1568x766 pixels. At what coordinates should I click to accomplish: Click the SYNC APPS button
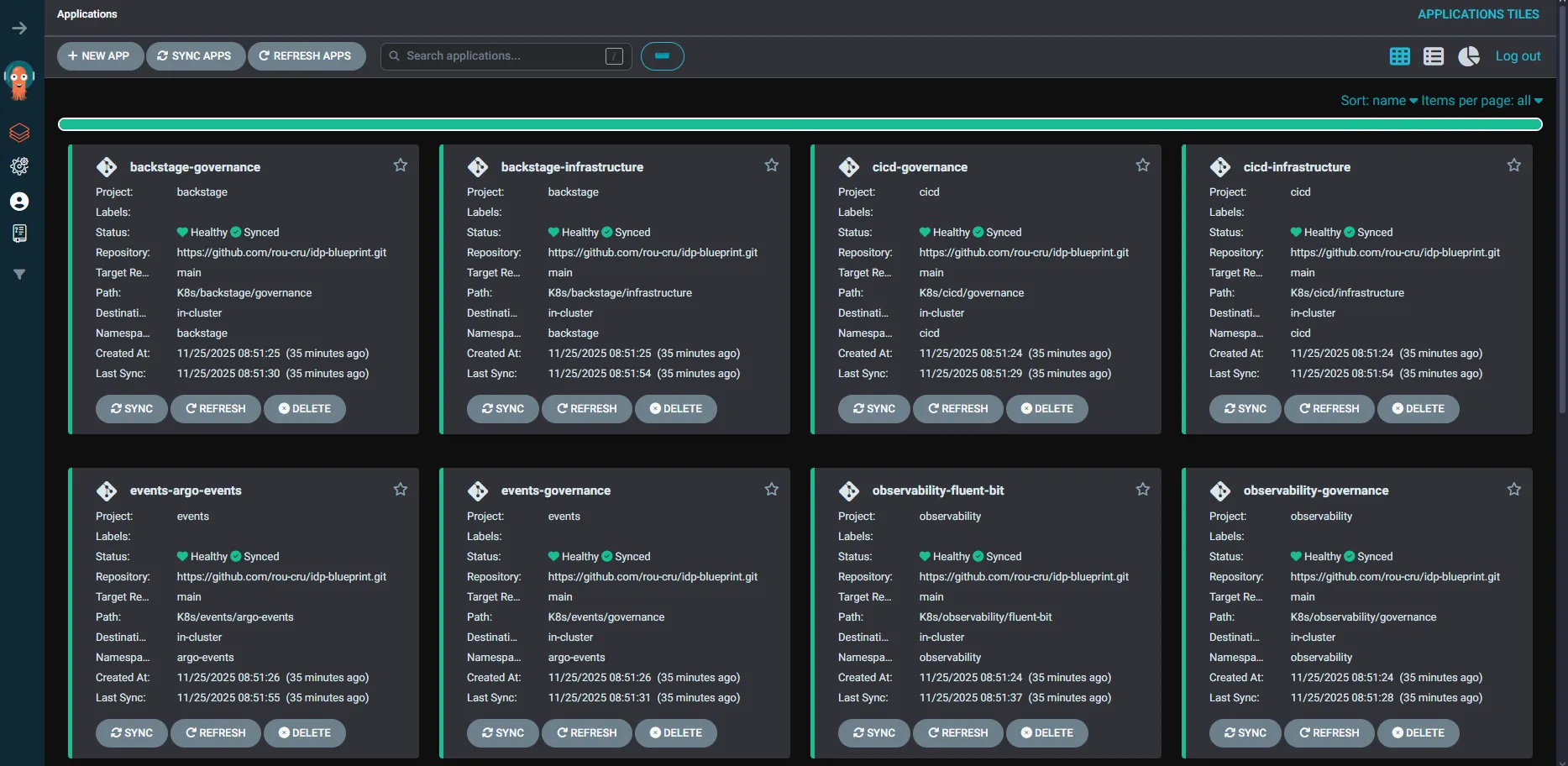(195, 56)
